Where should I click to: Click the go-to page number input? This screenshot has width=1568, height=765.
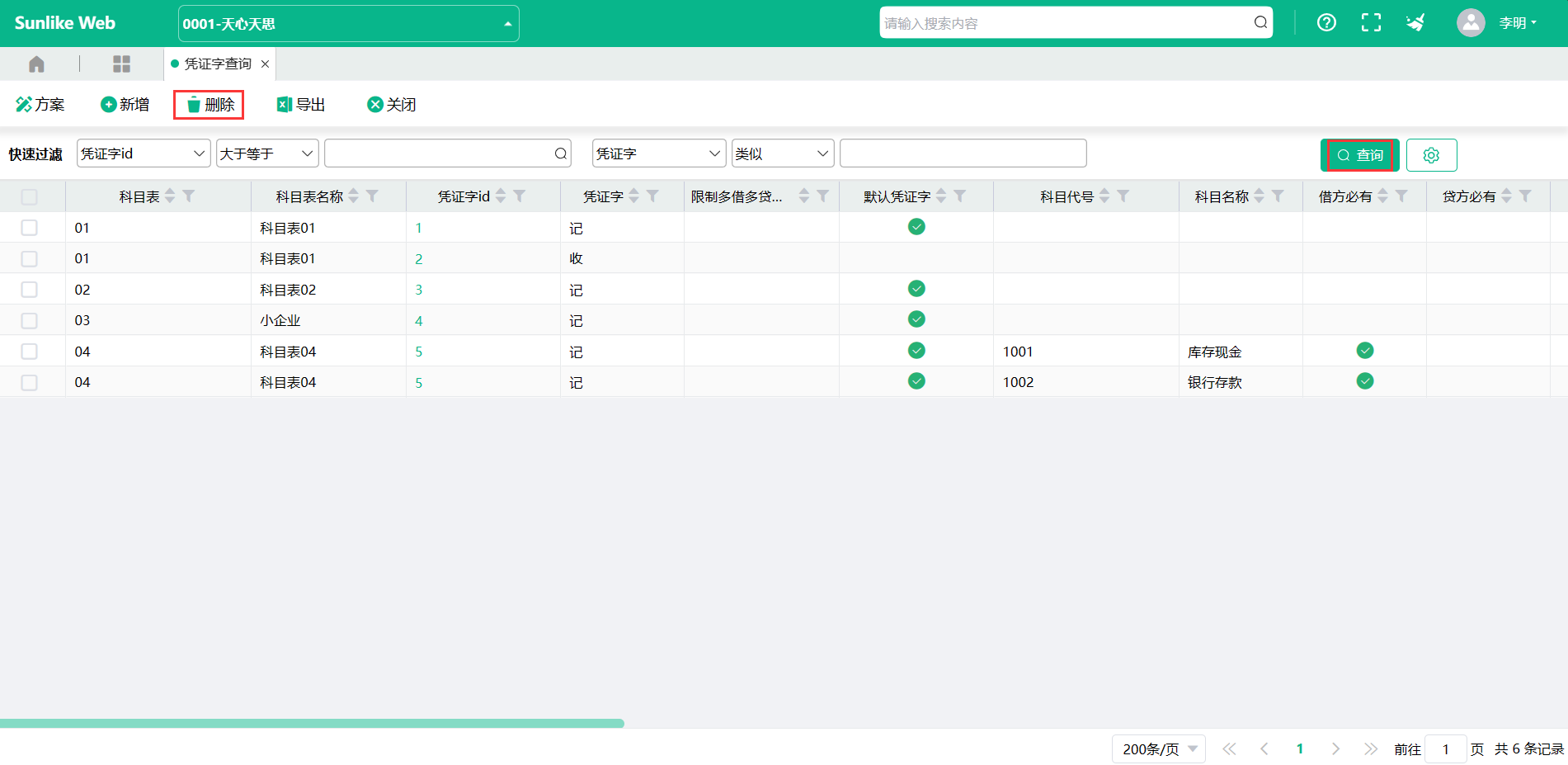tap(1445, 748)
